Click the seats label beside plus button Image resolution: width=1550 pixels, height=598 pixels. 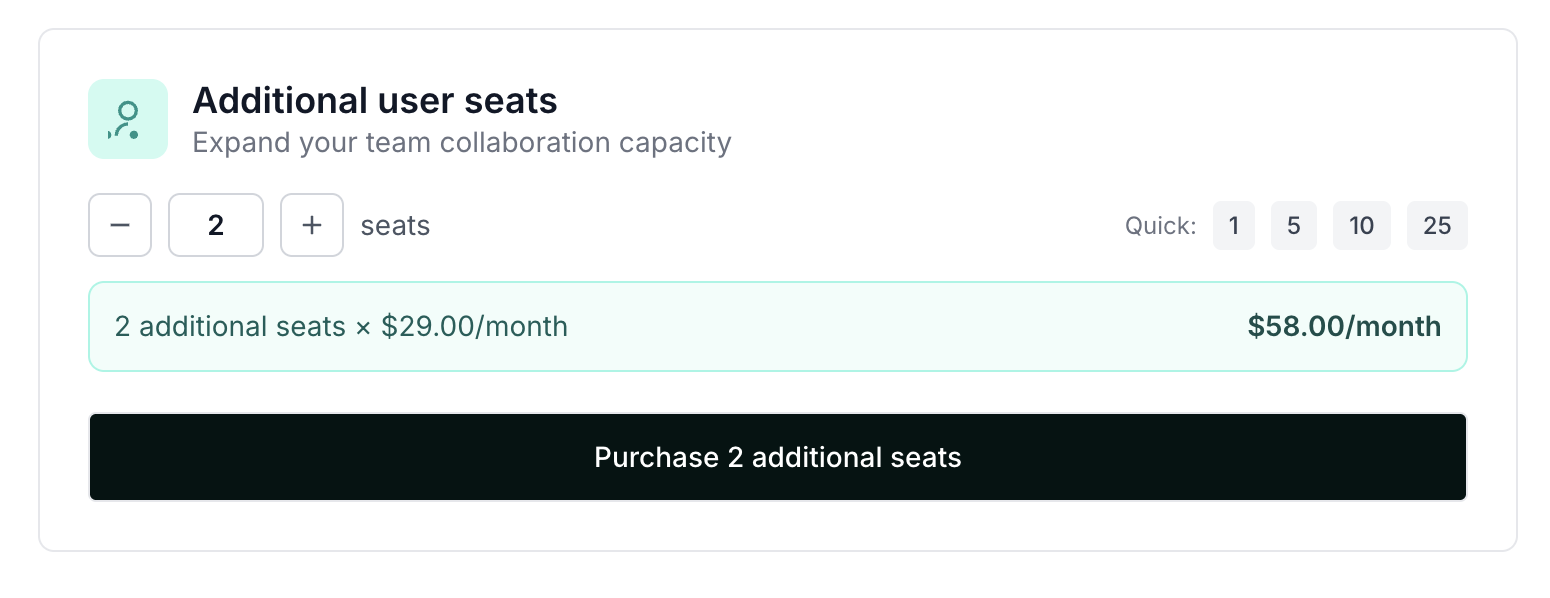tap(395, 226)
